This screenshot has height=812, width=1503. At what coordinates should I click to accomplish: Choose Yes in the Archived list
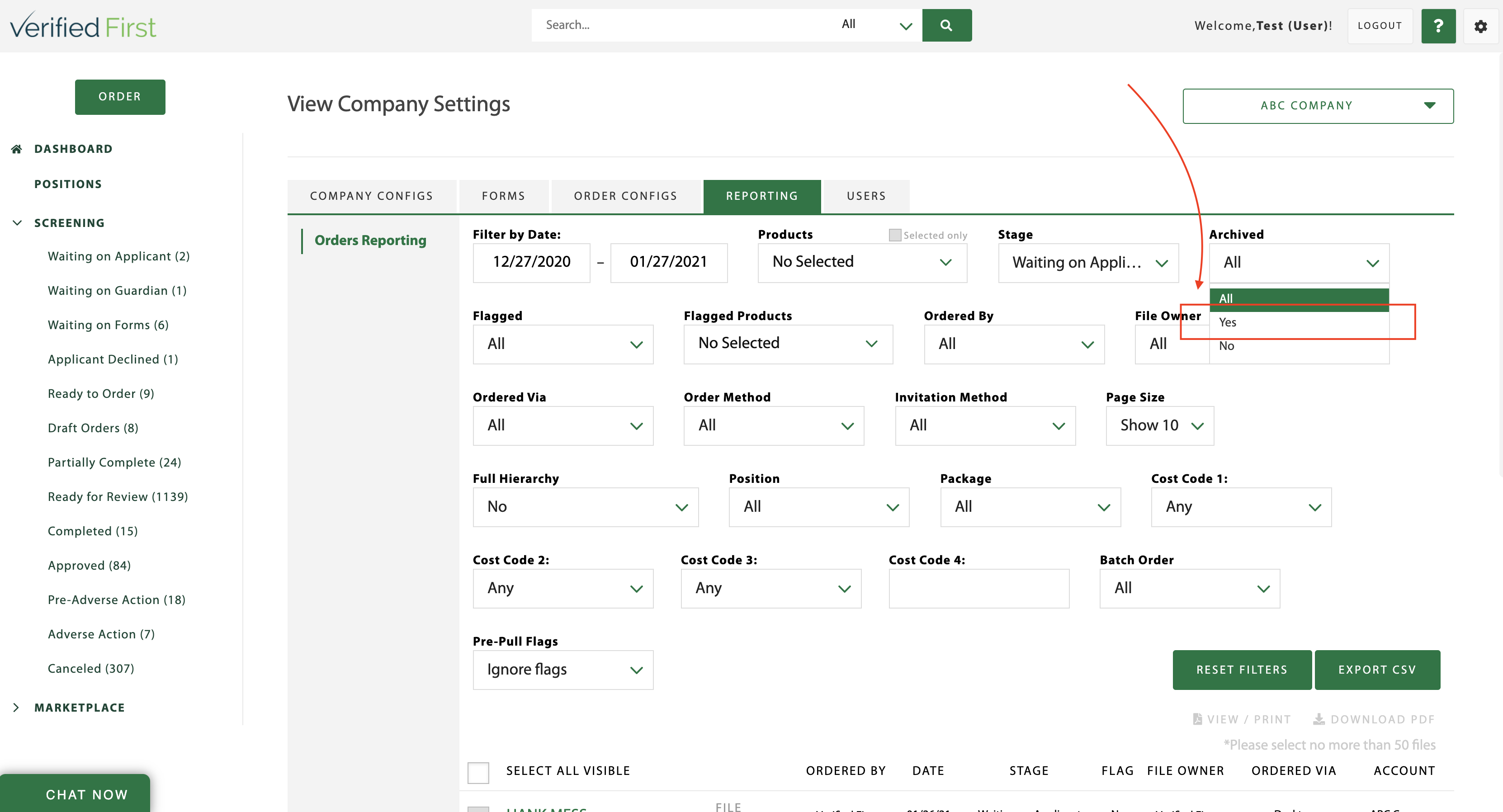point(1299,322)
